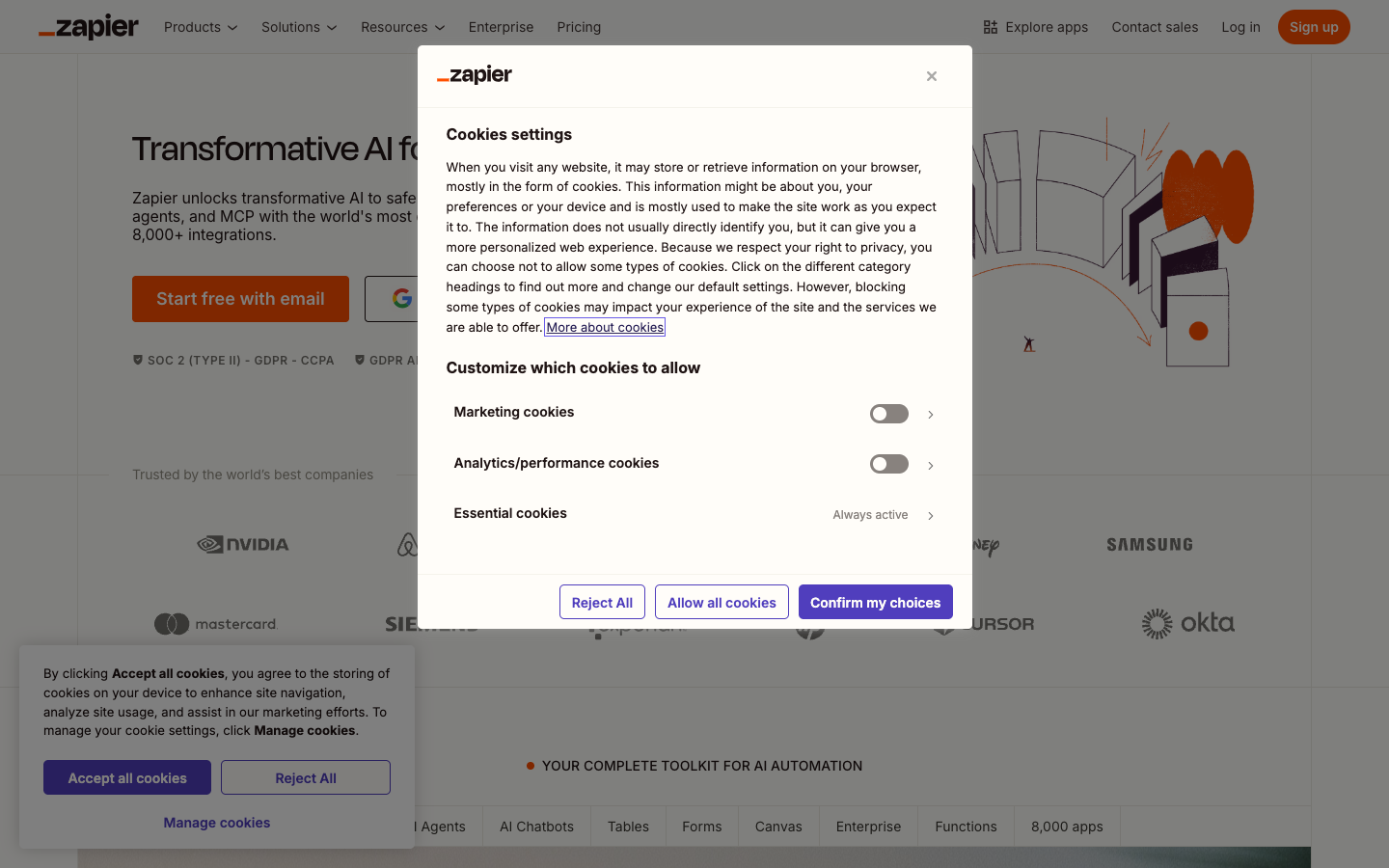Click the NVIDIA company logo
This screenshot has height=868, width=1389.
242,544
